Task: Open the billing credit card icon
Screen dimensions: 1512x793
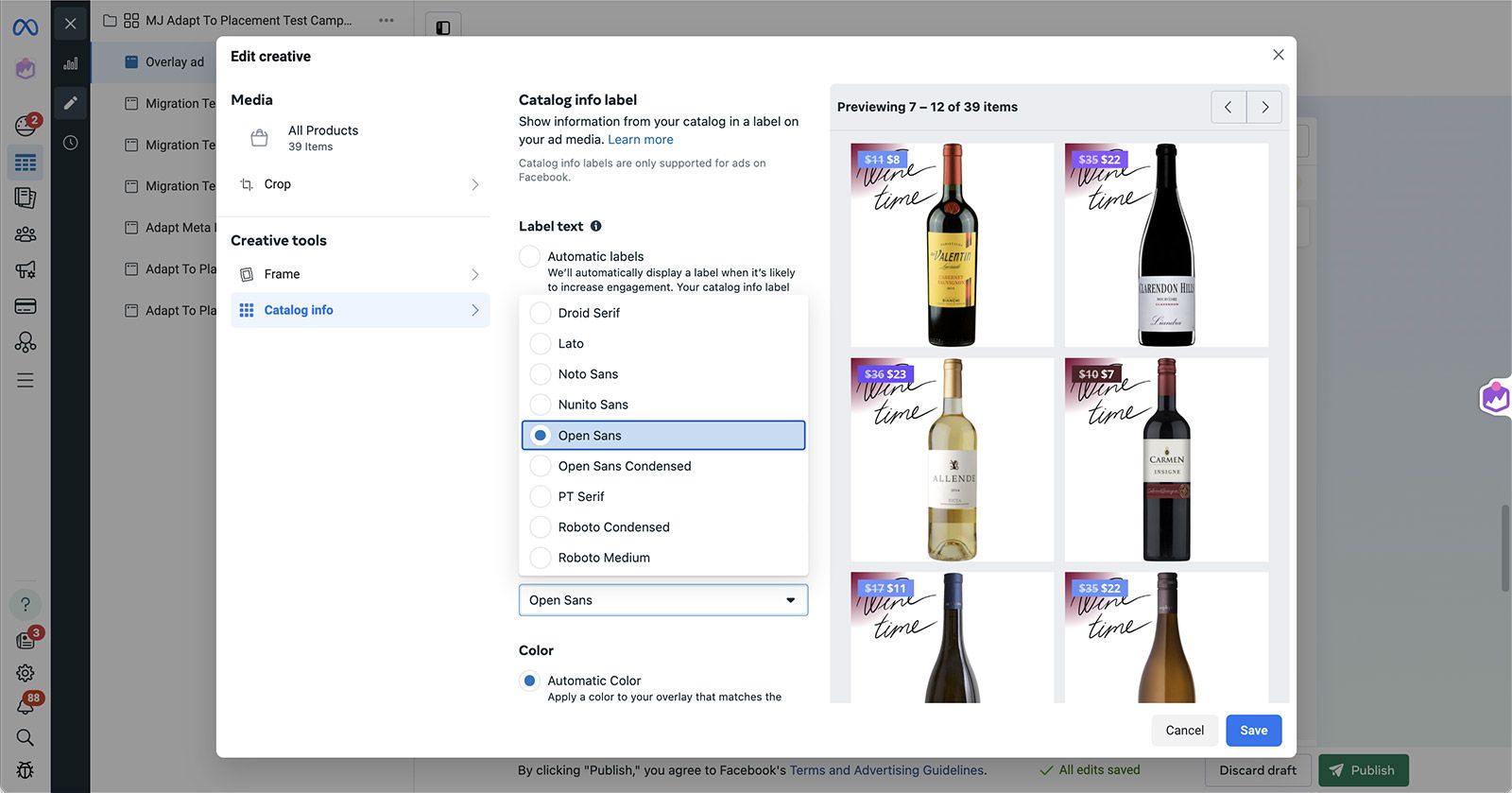Action: pos(26,306)
